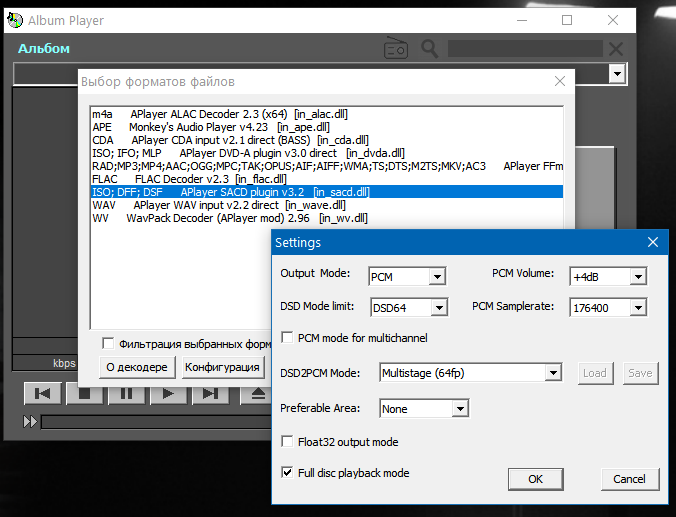Select the FLAC Decoder v2.3 row
The width and height of the screenshot is (676, 517).
327,179
